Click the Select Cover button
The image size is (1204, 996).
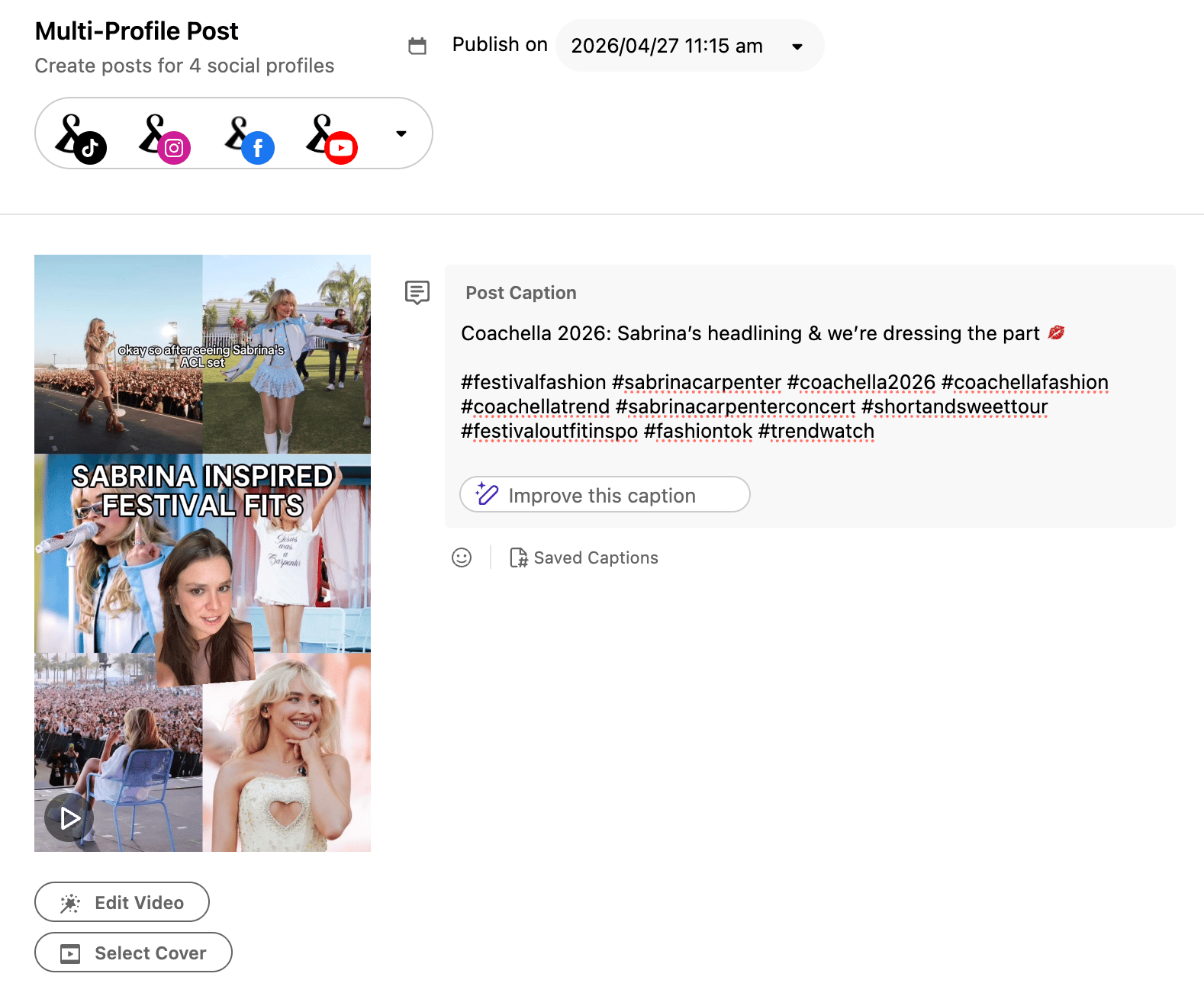click(134, 953)
